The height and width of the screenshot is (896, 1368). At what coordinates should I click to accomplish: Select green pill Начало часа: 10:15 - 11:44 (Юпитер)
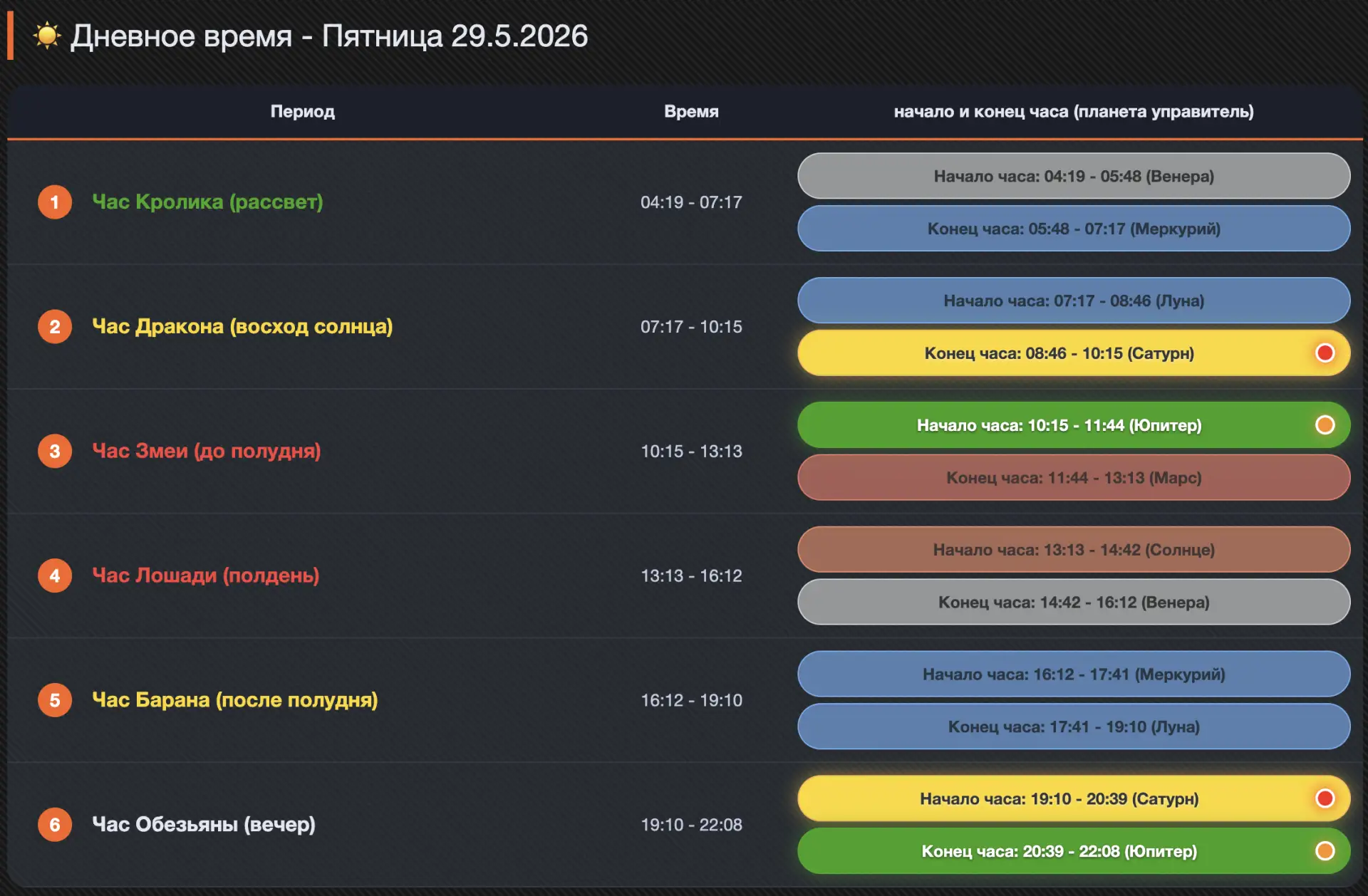point(1074,425)
